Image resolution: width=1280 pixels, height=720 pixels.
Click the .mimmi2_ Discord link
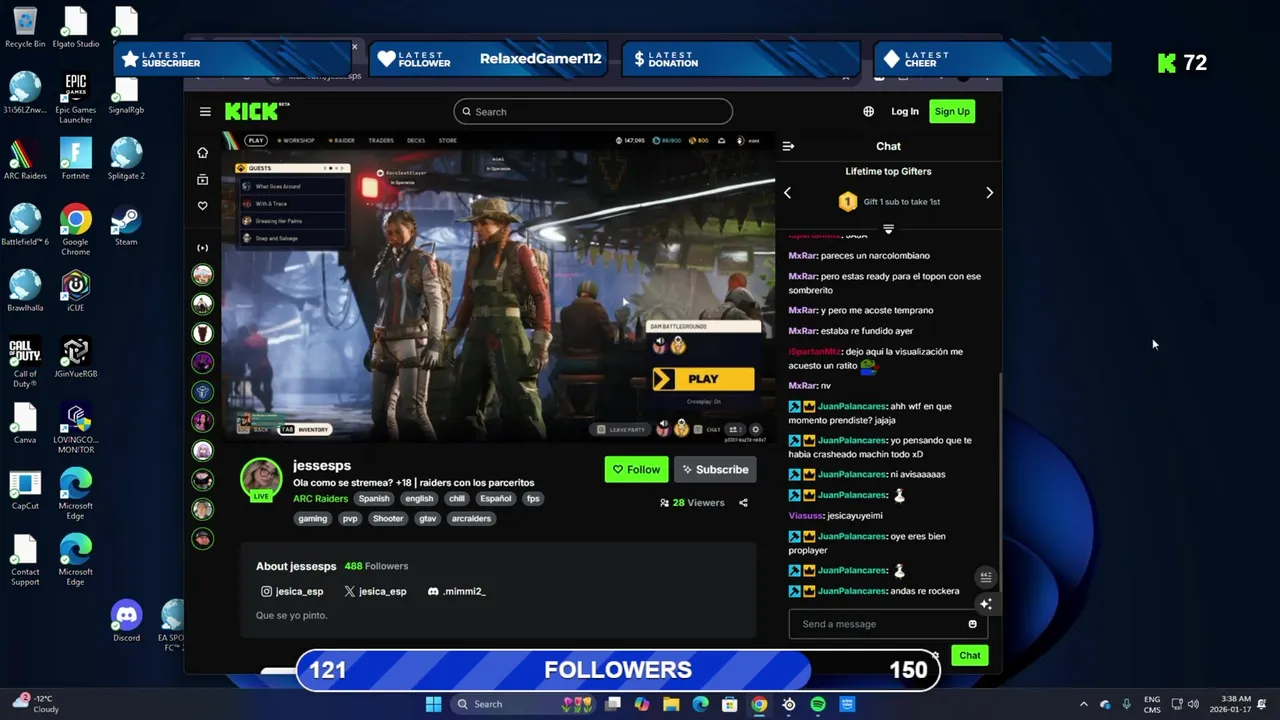456,591
